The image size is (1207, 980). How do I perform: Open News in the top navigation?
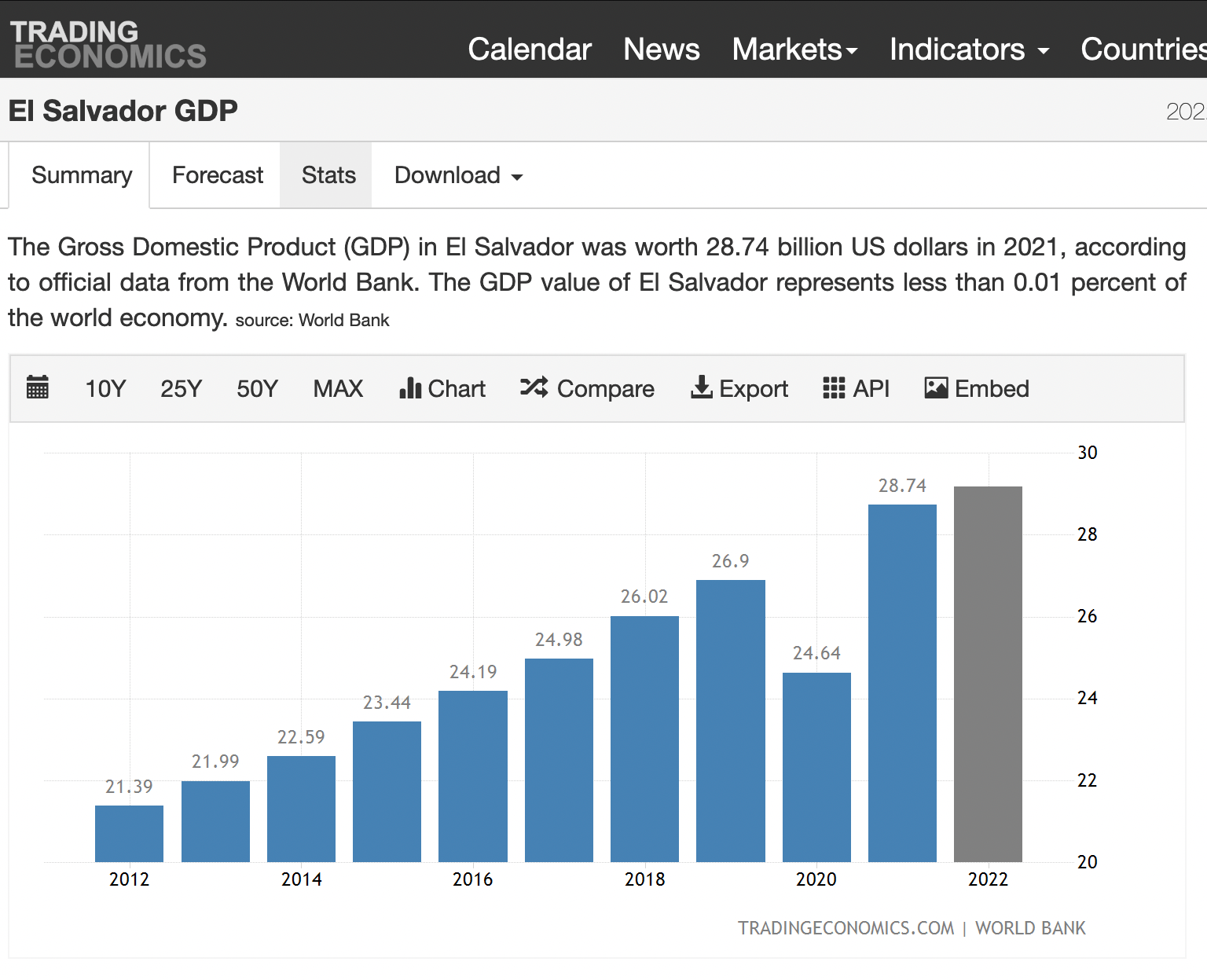662,50
